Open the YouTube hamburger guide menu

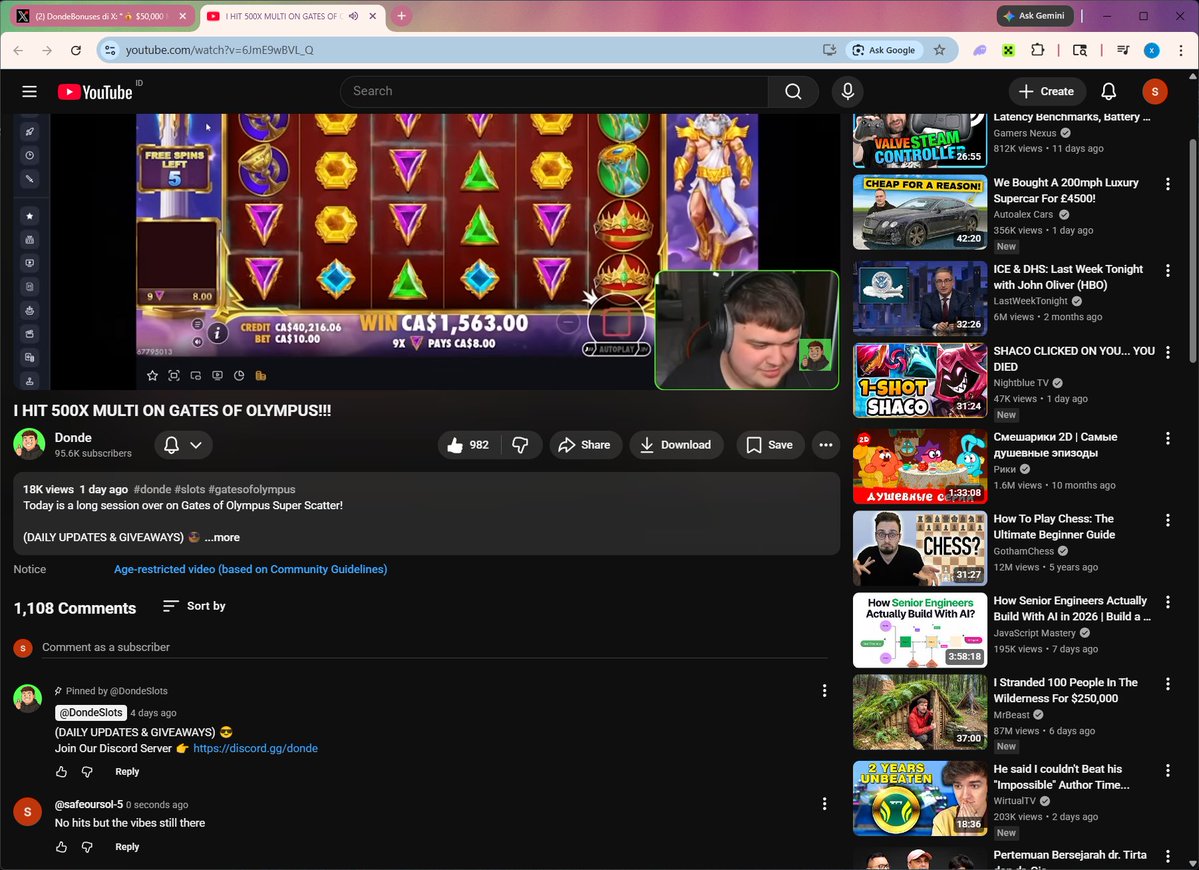30,92
